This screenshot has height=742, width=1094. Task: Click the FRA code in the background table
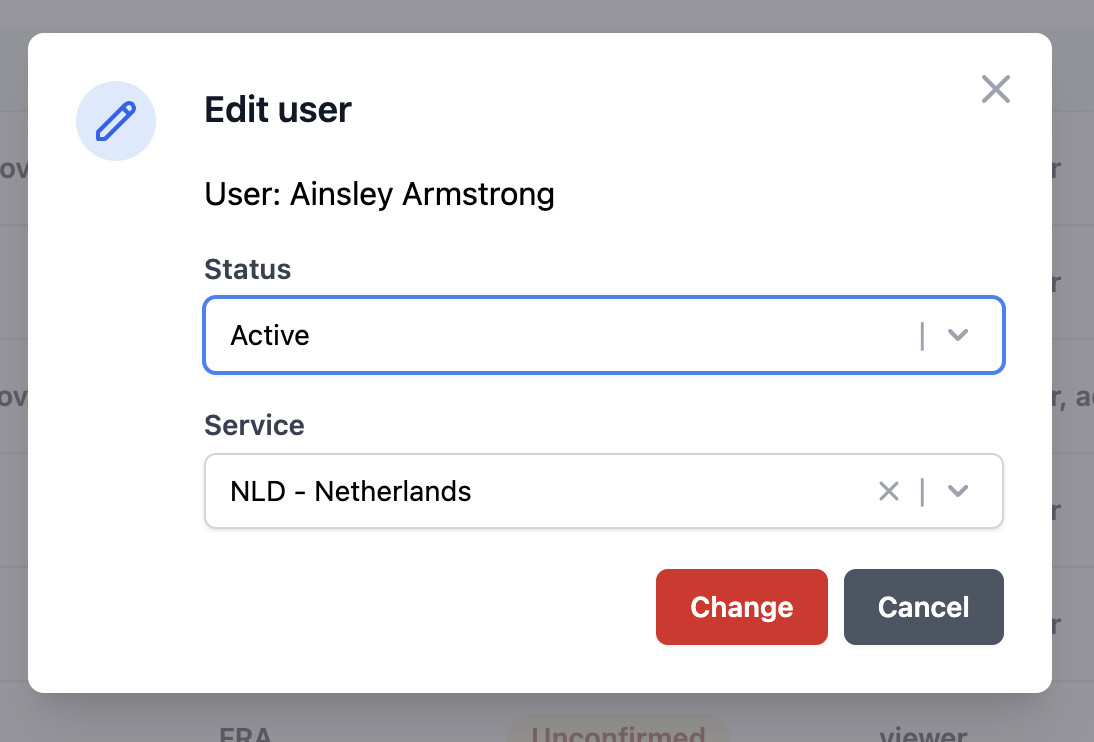click(243, 733)
